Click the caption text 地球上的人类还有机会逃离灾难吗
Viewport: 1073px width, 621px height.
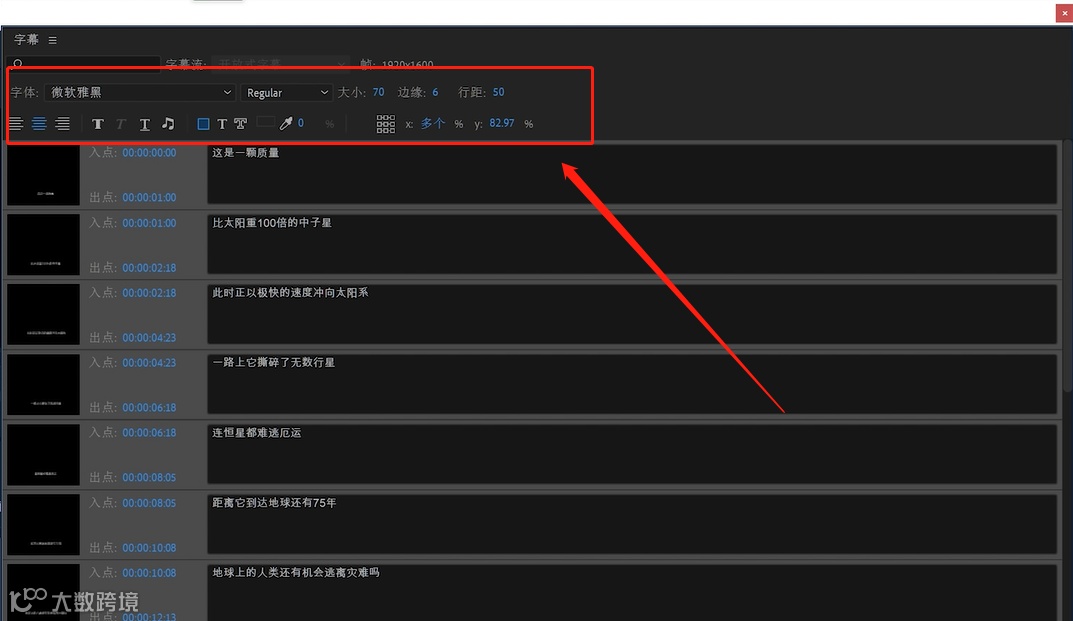(x=296, y=572)
